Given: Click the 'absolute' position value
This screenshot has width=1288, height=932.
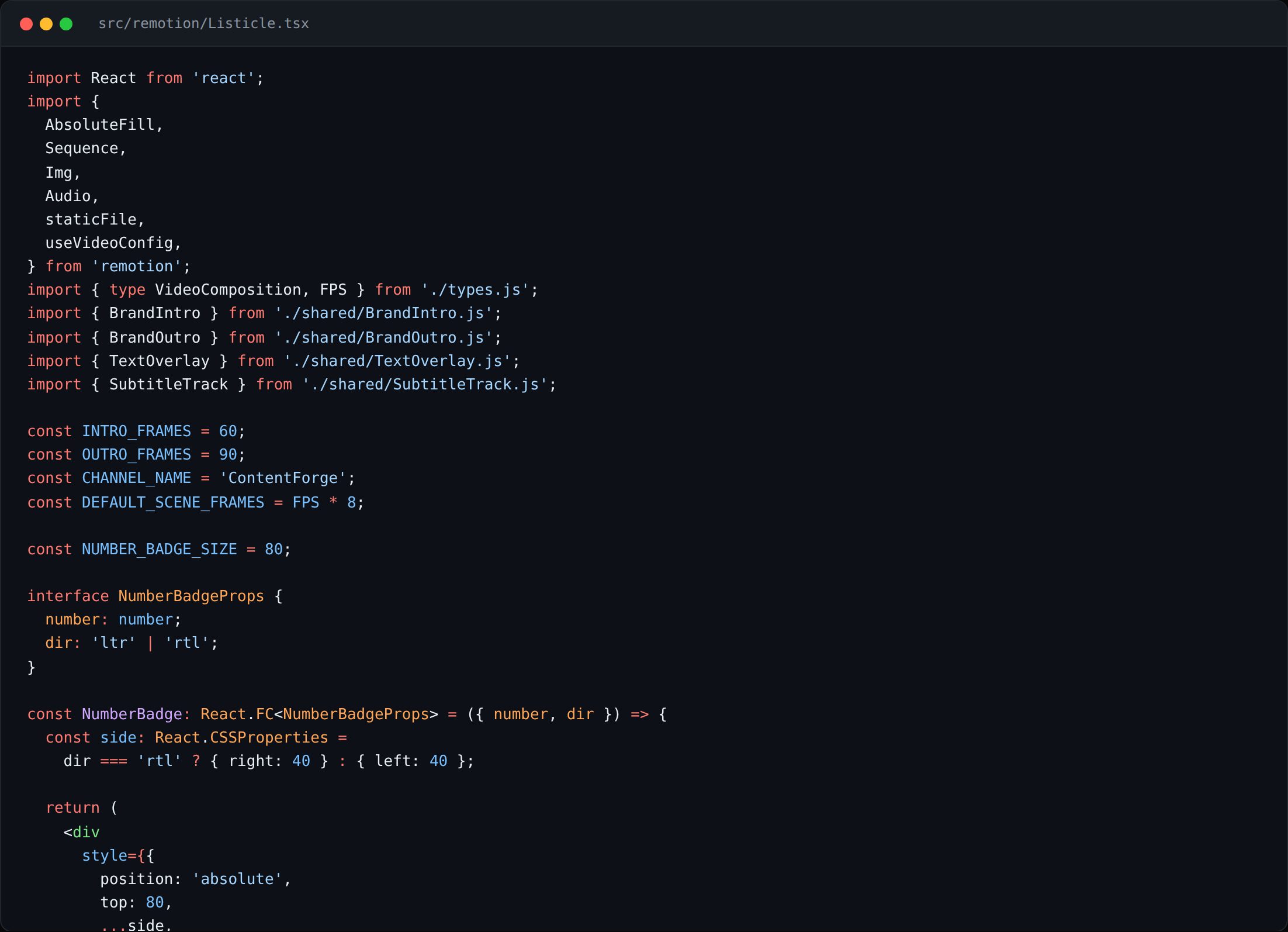Looking at the screenshot, I should tap(237, 879).
